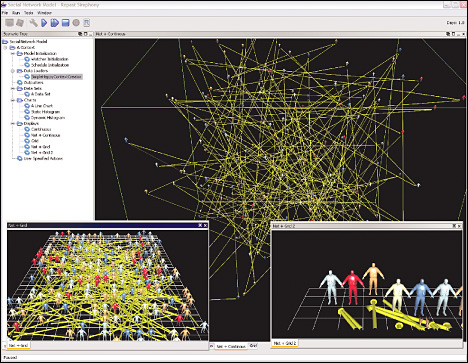Click the red humanoid agent in Grid 2 view
Image resolution: width=468 pixels, height=363 pixels.
tap(353, 287)
